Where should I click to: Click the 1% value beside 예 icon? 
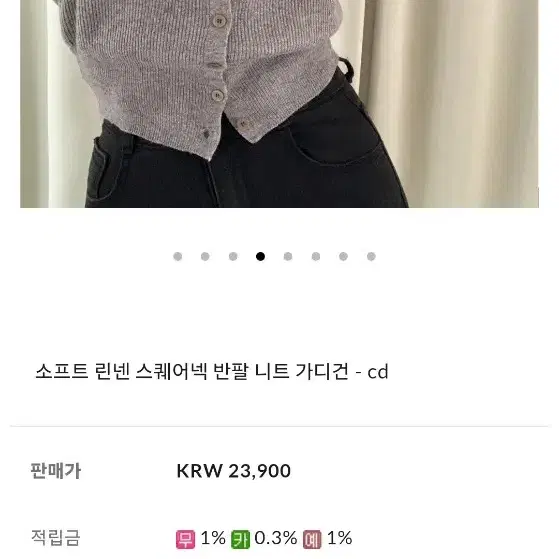point(339,538)
